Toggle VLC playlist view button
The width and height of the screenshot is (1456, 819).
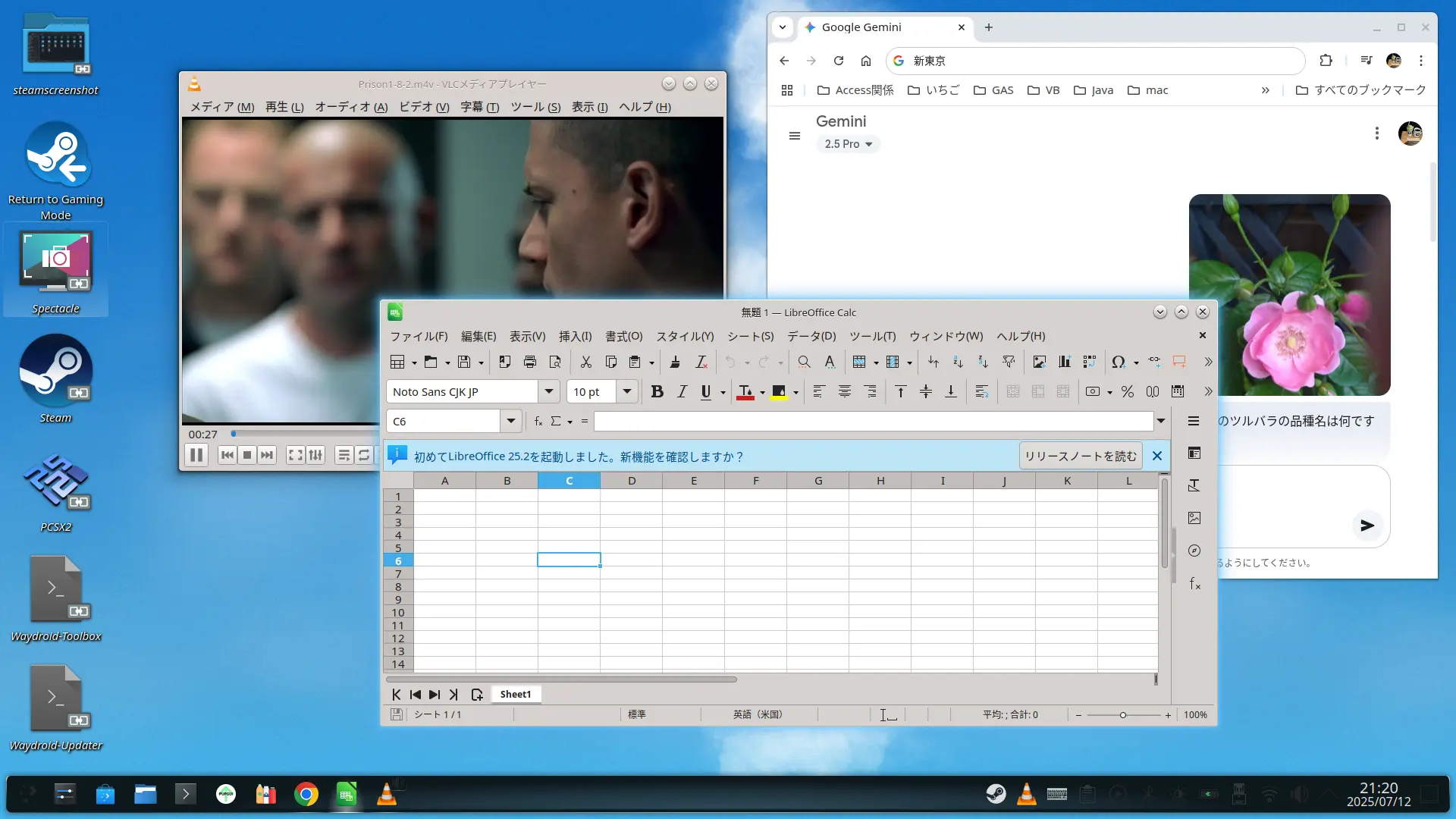[344, 455]
